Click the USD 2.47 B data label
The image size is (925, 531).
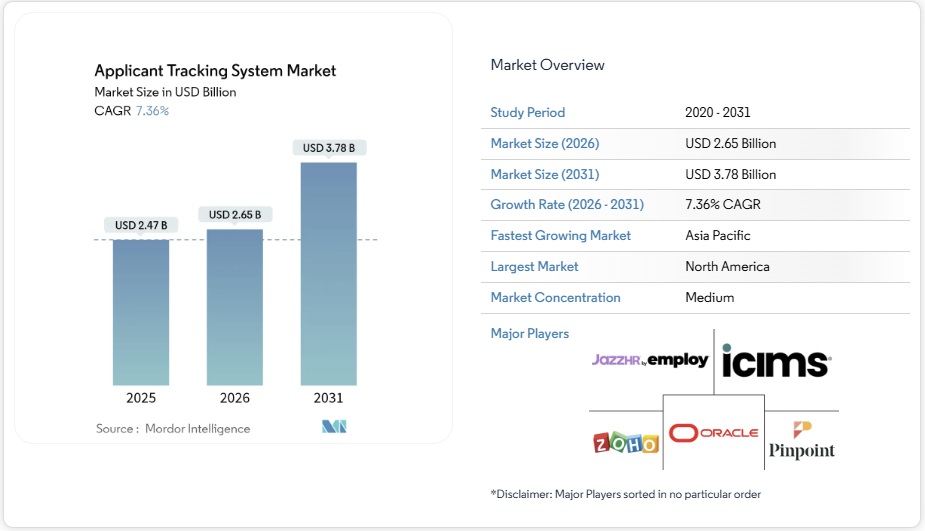coord(141,225)
